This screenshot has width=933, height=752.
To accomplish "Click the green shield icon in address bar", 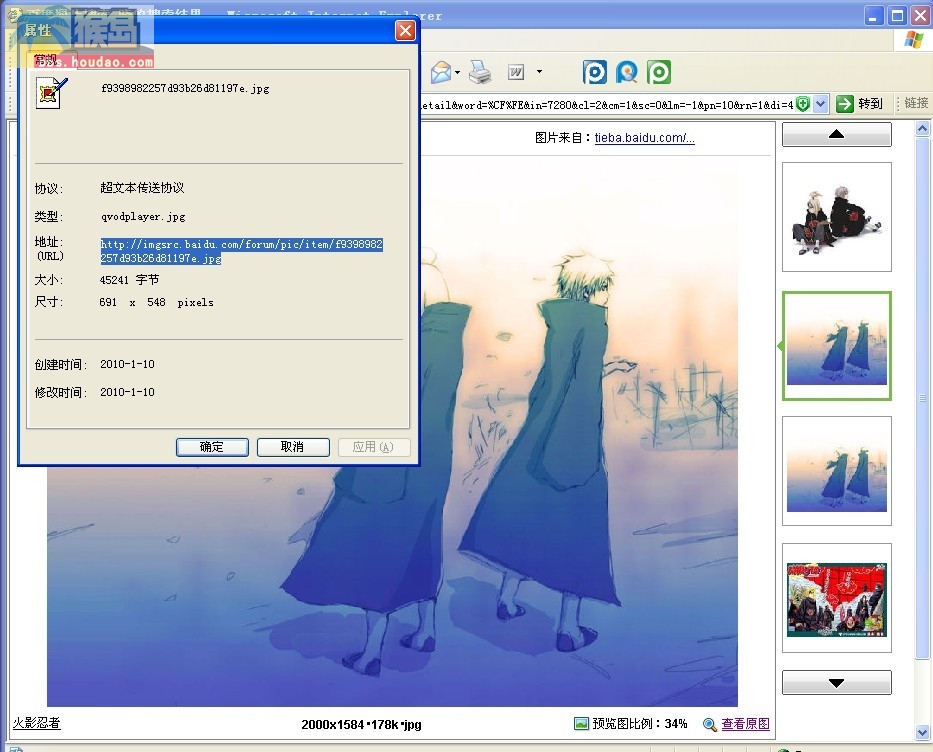I will 803,104.
